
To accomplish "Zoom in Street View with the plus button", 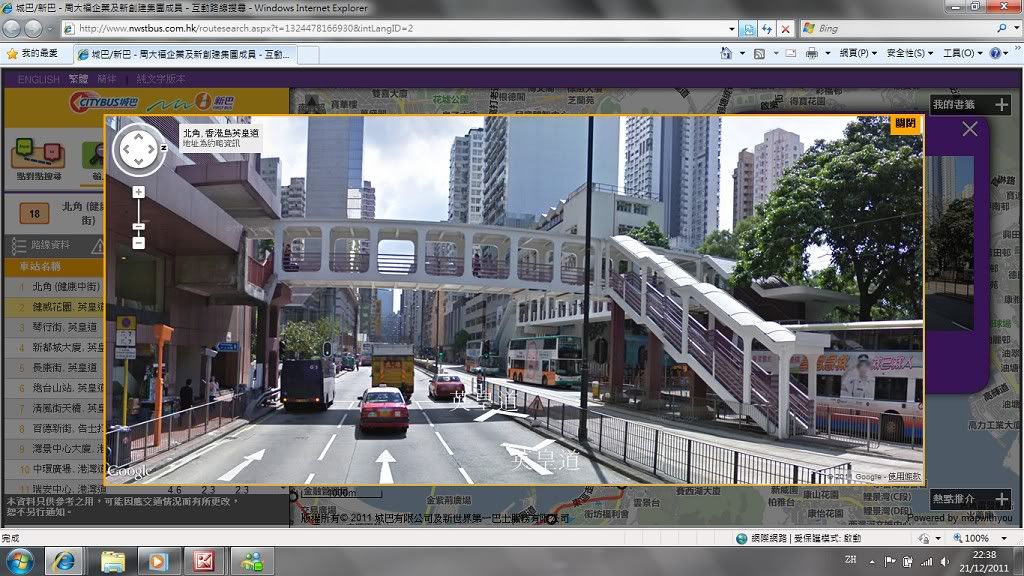I will [138, 192].
